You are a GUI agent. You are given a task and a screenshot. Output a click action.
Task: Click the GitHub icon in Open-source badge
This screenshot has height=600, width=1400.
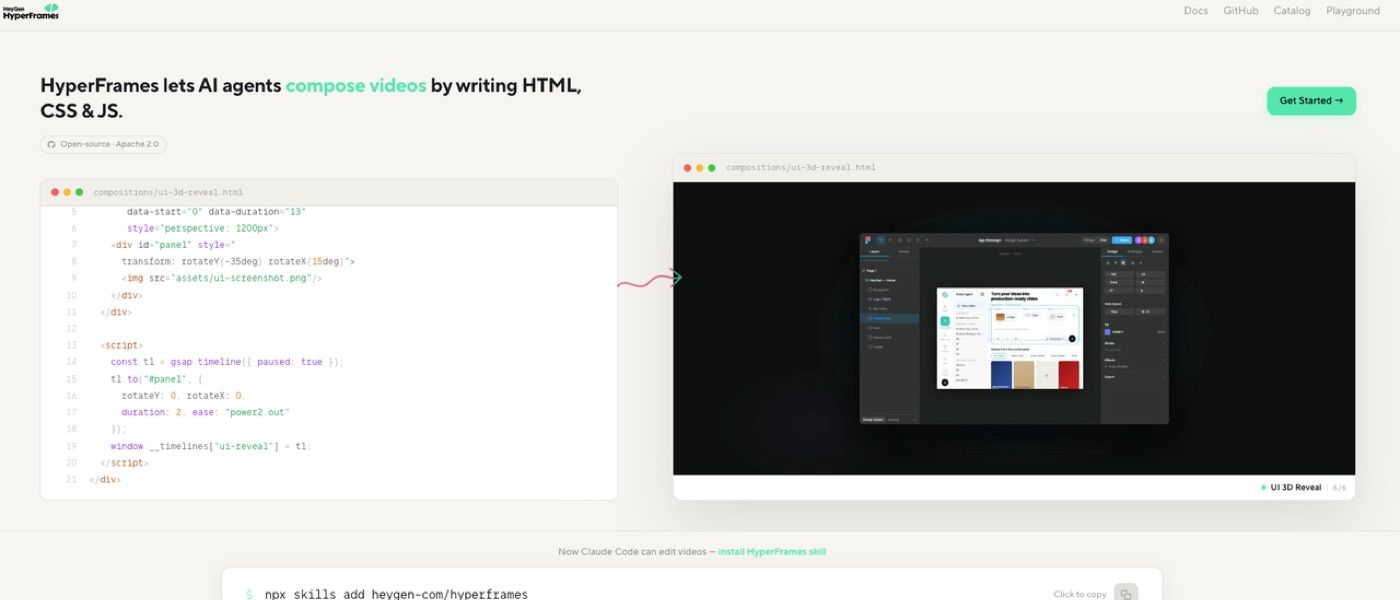point(52,145)
